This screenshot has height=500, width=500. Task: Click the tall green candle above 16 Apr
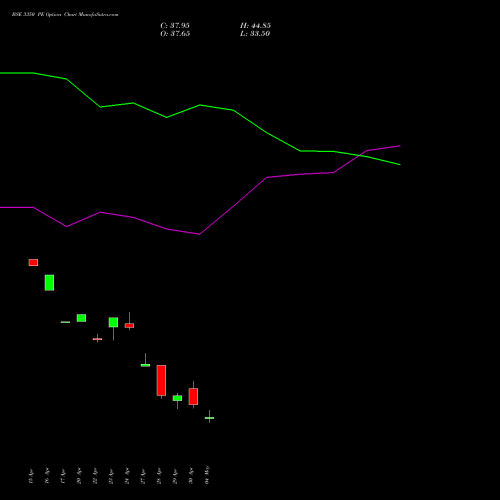click(x=49, y=283)
